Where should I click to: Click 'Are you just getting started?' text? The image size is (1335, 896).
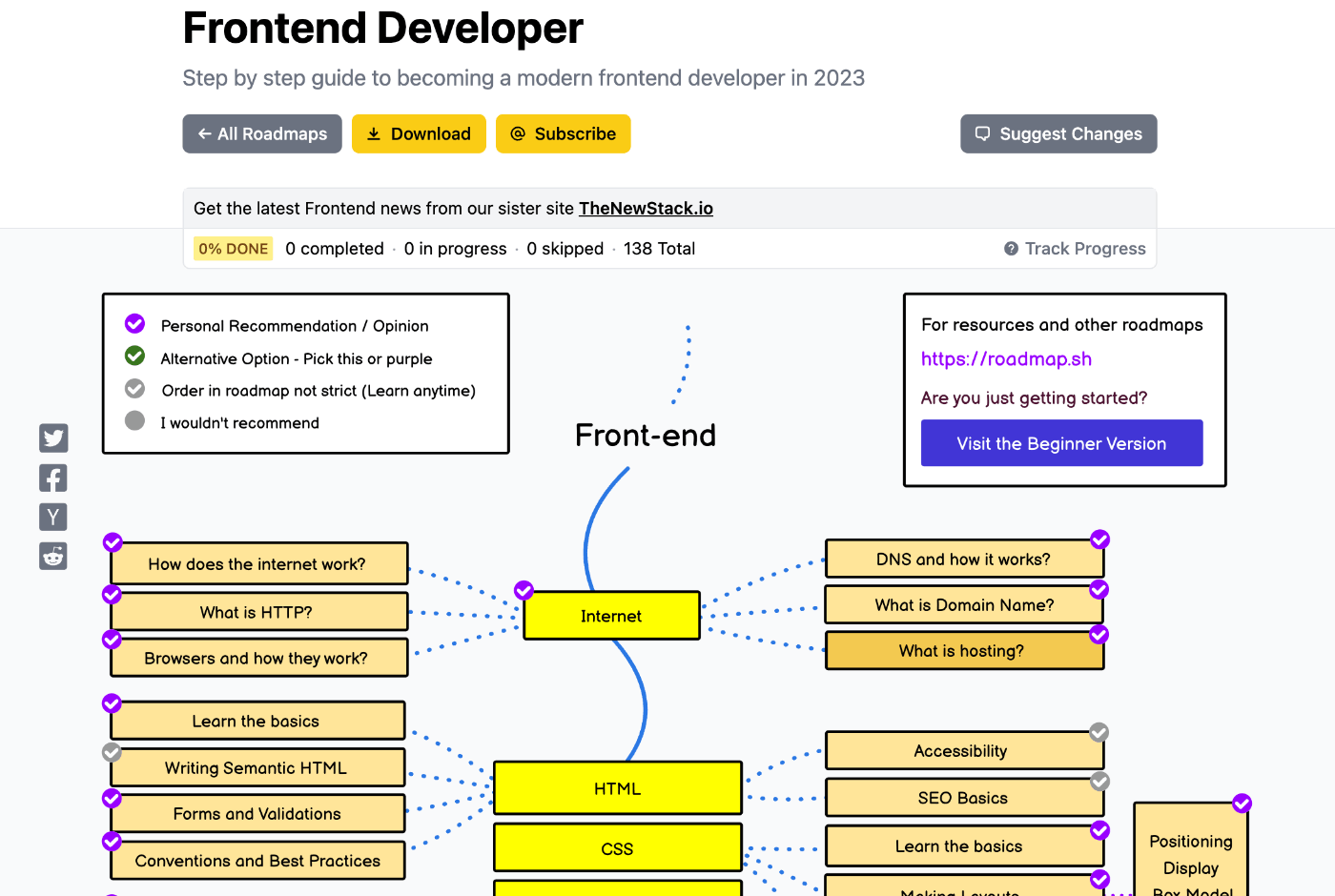[x=1035, y=398]
